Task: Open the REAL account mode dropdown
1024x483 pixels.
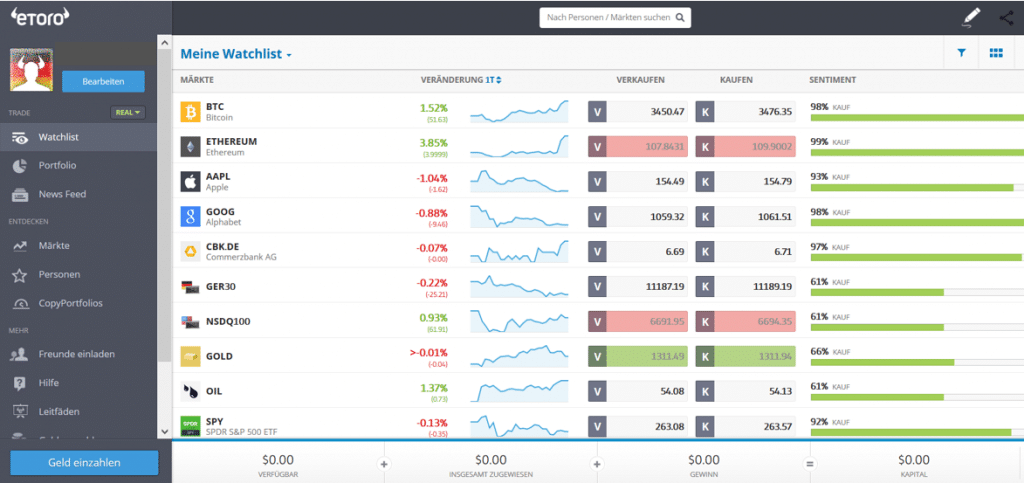Action: [128, 113]
